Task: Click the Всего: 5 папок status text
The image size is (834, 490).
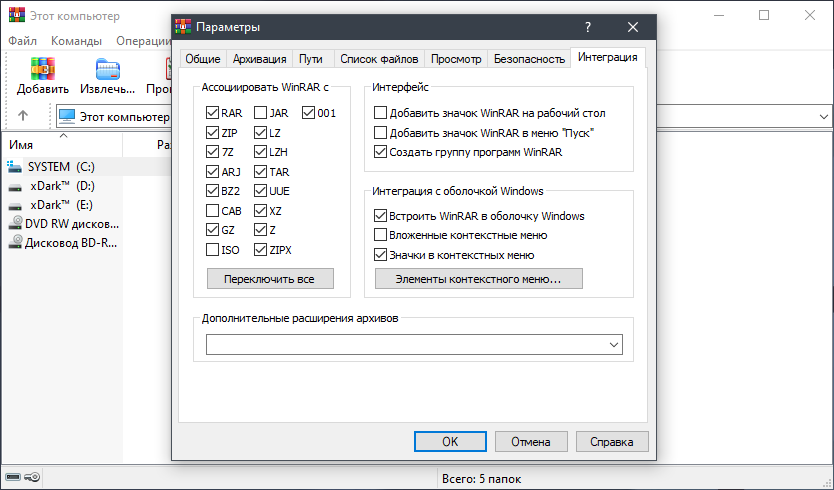Action: click(481, 479)
